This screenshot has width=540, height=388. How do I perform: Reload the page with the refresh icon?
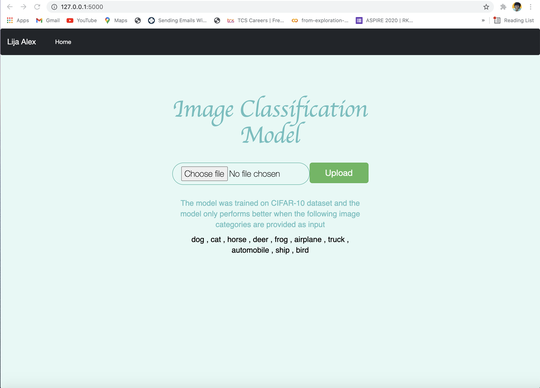coord(37,7)
